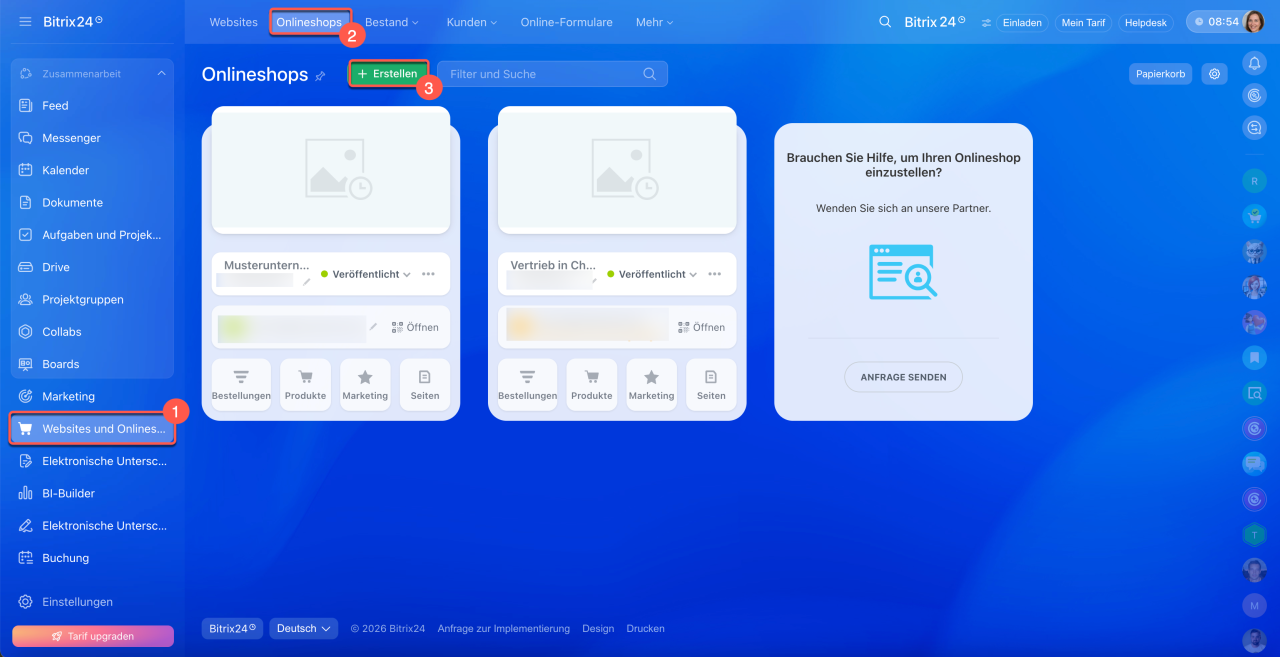Screen dimensions: 1280x657
Task: Click the green R avatar in right panel
Action: point(1254,181)
